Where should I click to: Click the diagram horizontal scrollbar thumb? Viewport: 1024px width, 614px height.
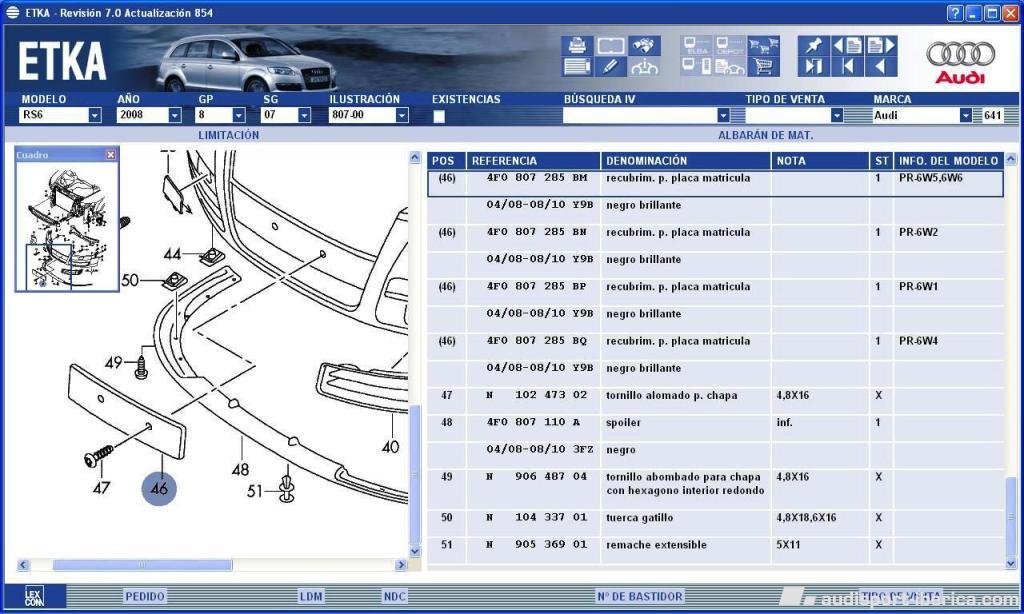click(142, 565)
